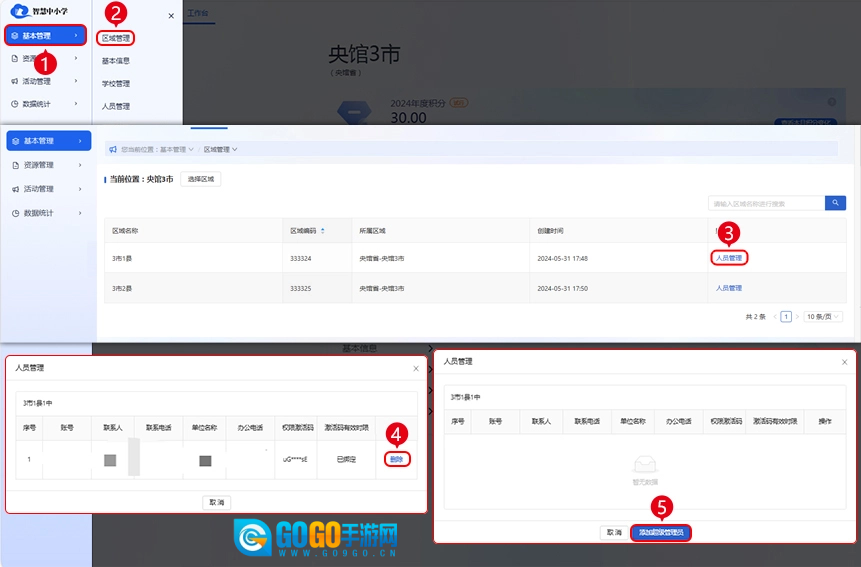Click the 智慧中小学 cloud logo

point(19,11)
